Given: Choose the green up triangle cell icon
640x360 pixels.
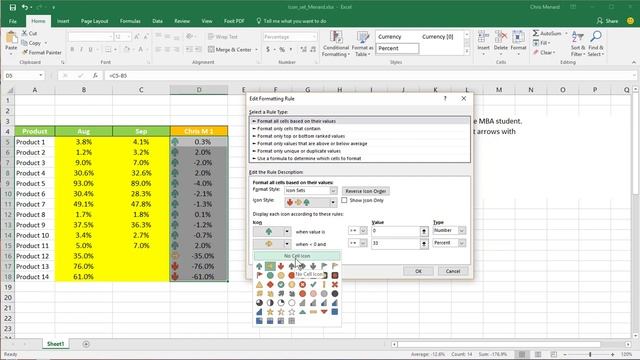Looking at the screenshot, I should [302, 312].
